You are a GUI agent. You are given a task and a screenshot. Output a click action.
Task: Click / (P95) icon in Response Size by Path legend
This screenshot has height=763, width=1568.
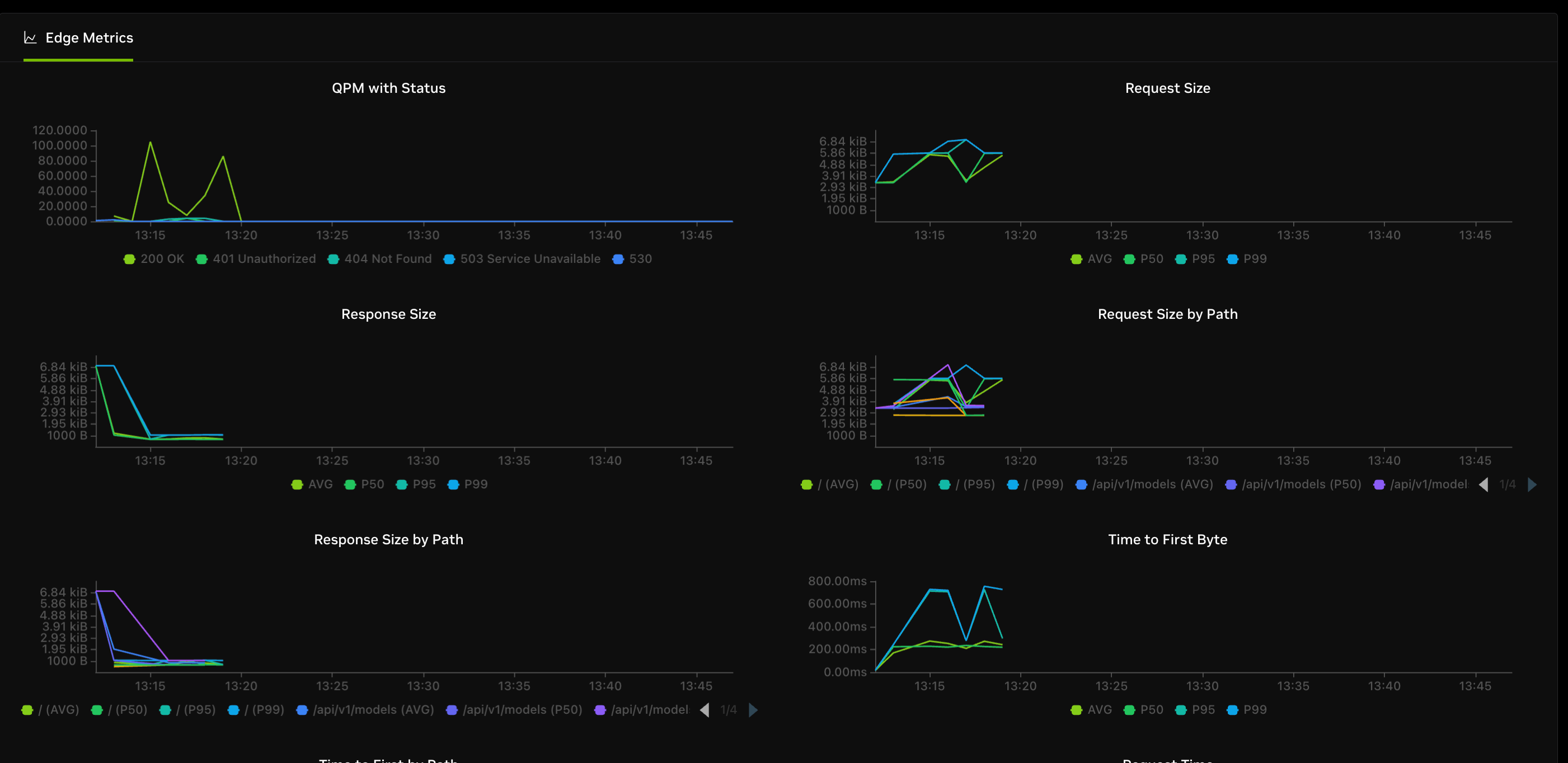(x=165, y=709)
